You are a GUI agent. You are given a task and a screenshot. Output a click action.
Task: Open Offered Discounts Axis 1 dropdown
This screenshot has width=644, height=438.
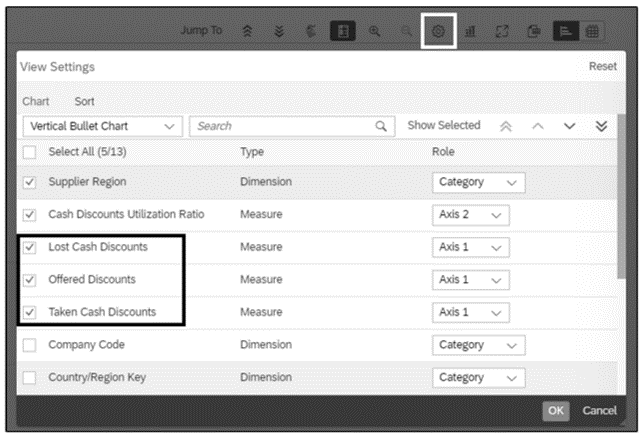click(471, 280)
